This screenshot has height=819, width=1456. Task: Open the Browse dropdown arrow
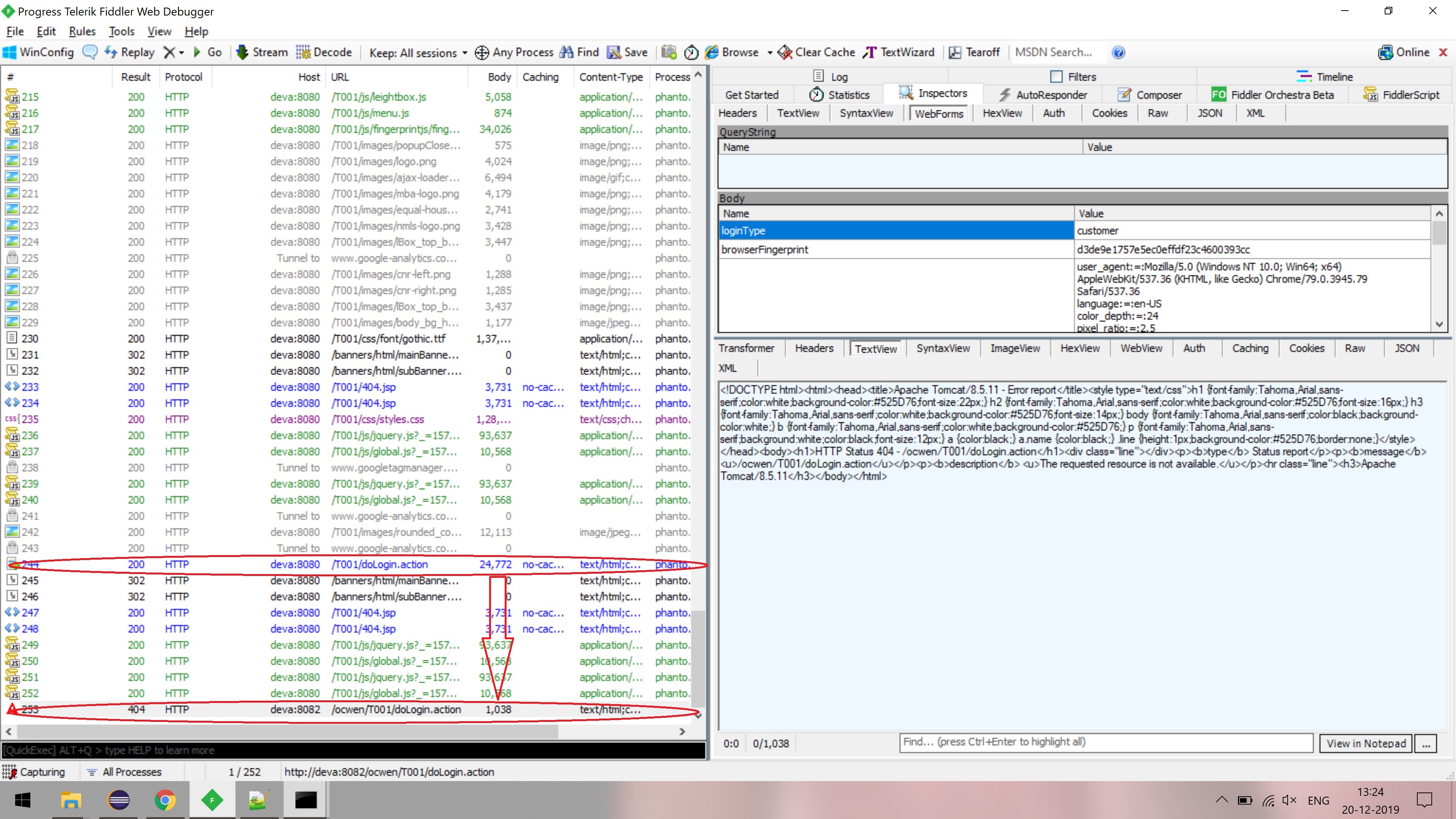pos(770,53)
